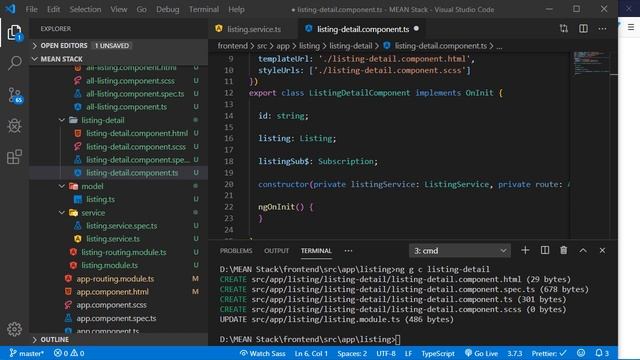
Task: Open the Explorer view in activity bar
Action: point(14,33)
